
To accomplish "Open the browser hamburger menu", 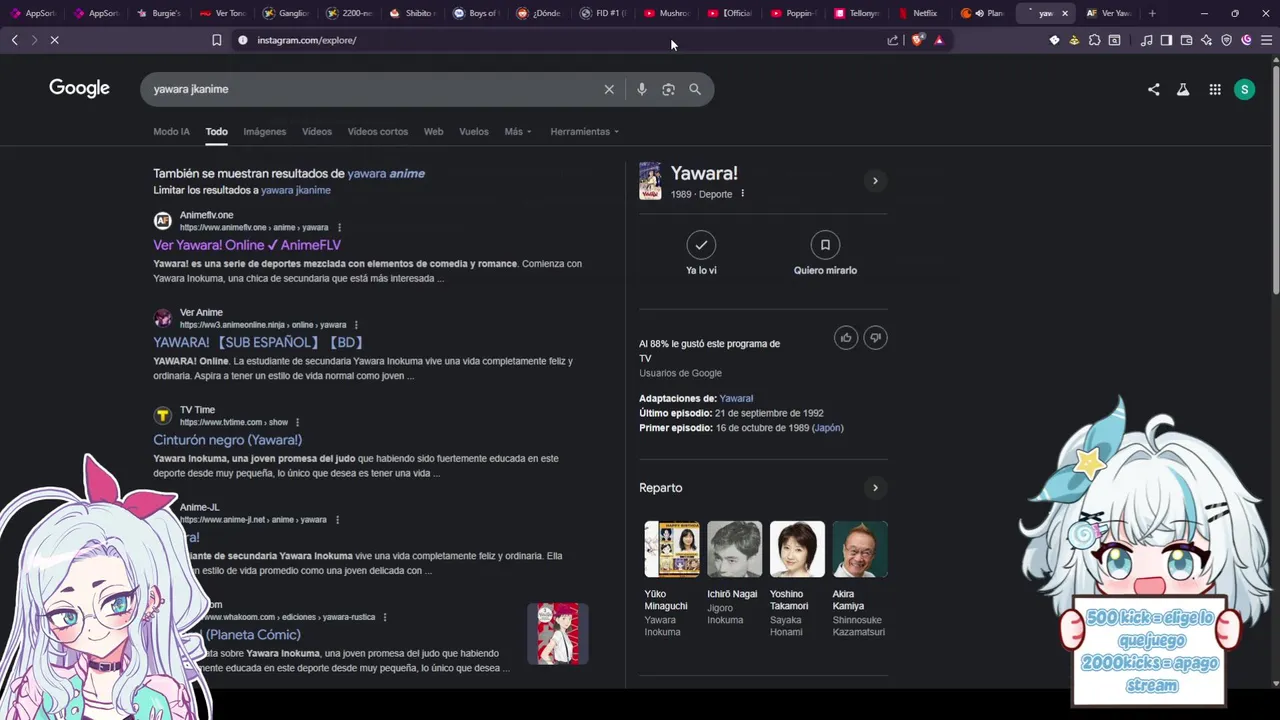I will [1266, 40].
